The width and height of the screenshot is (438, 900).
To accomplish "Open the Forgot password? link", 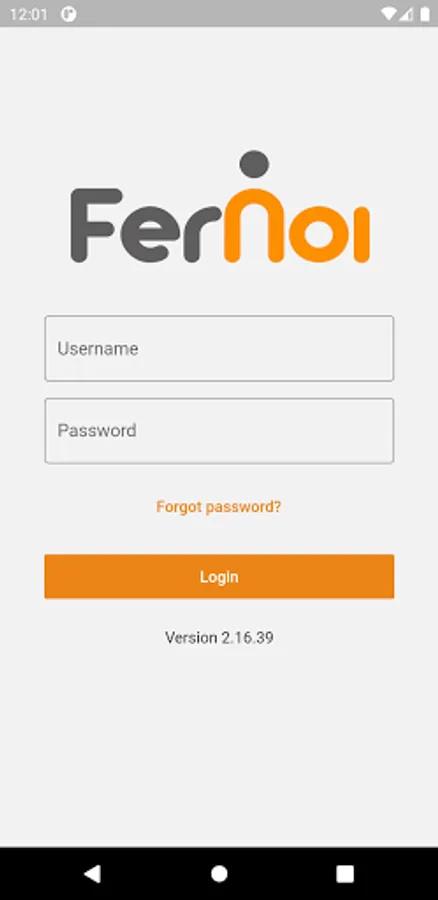I will 219,507.
